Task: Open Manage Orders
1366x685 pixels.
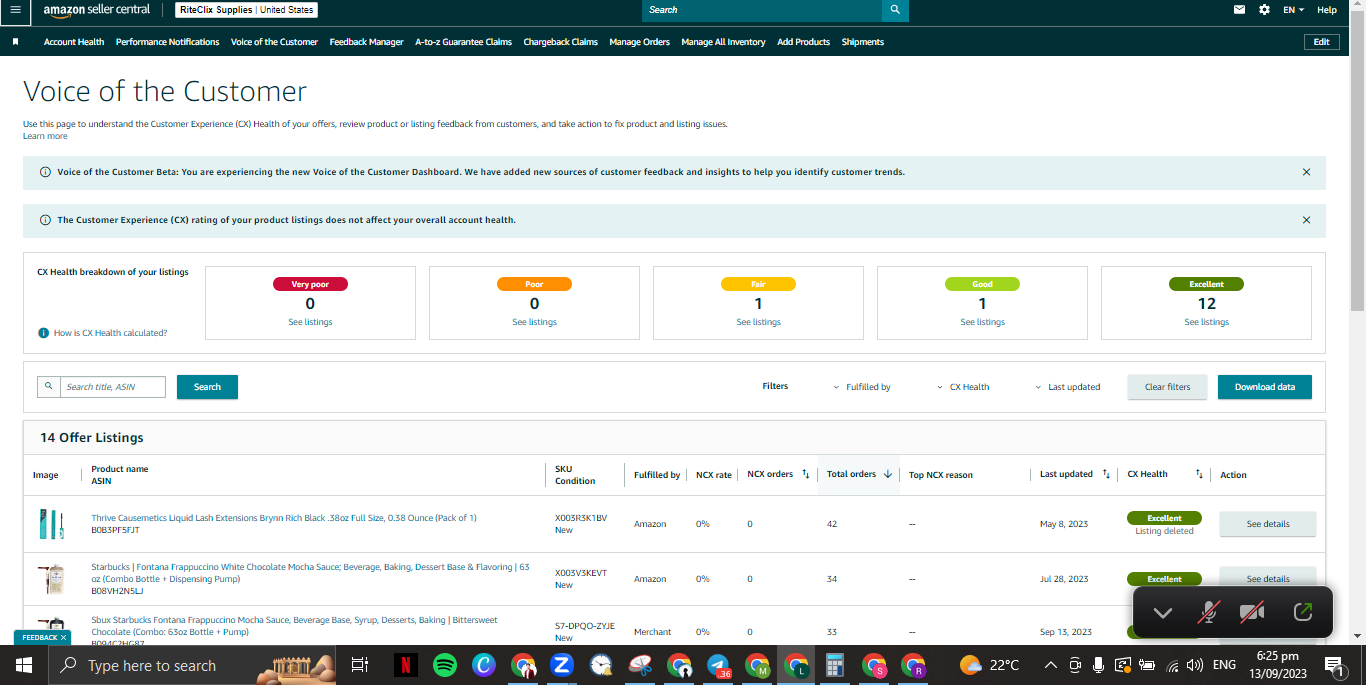Action: coord(639,42)
